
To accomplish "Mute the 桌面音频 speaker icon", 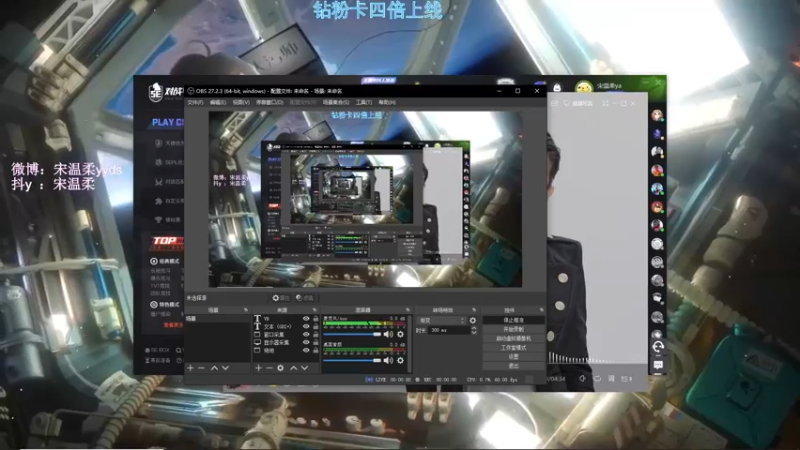I will point(388,360).
